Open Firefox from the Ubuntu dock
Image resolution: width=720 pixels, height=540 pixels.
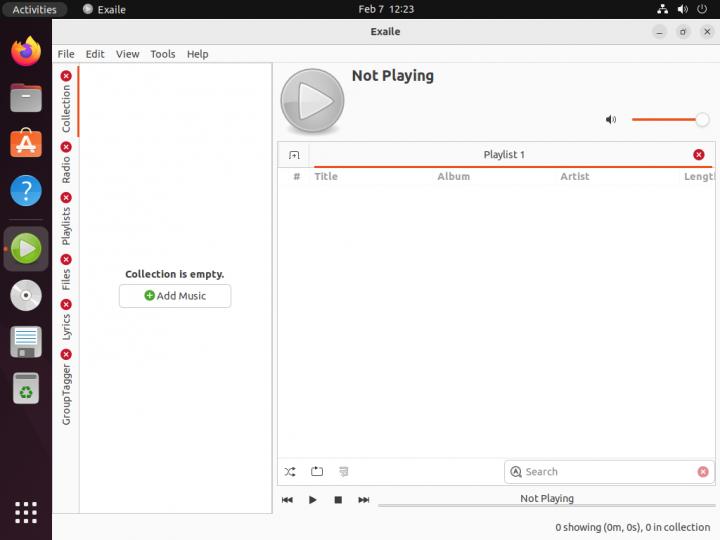click(x=26, y=51)
